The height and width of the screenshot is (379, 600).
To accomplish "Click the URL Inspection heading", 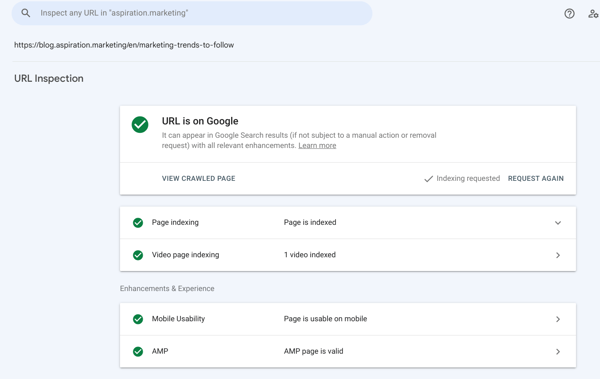I will coord(49,78).
